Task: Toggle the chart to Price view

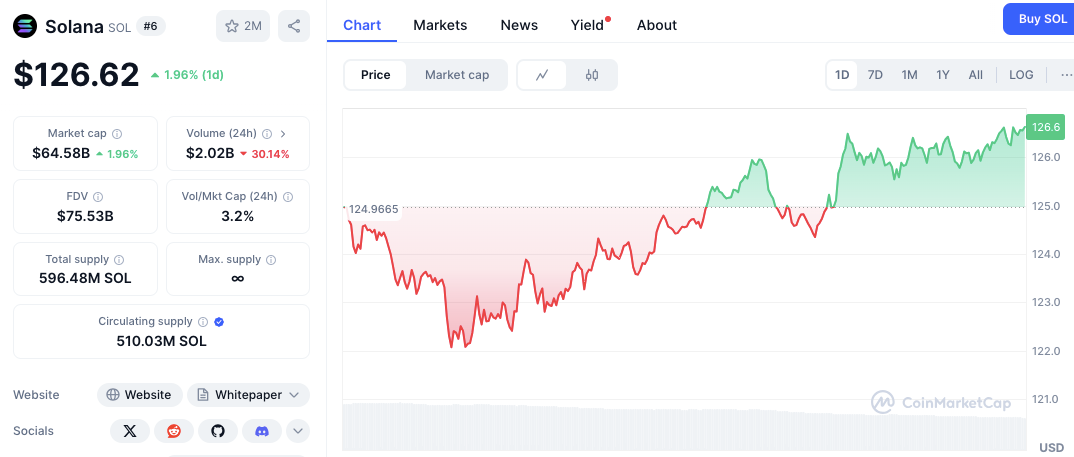Action: coord(375,75)
